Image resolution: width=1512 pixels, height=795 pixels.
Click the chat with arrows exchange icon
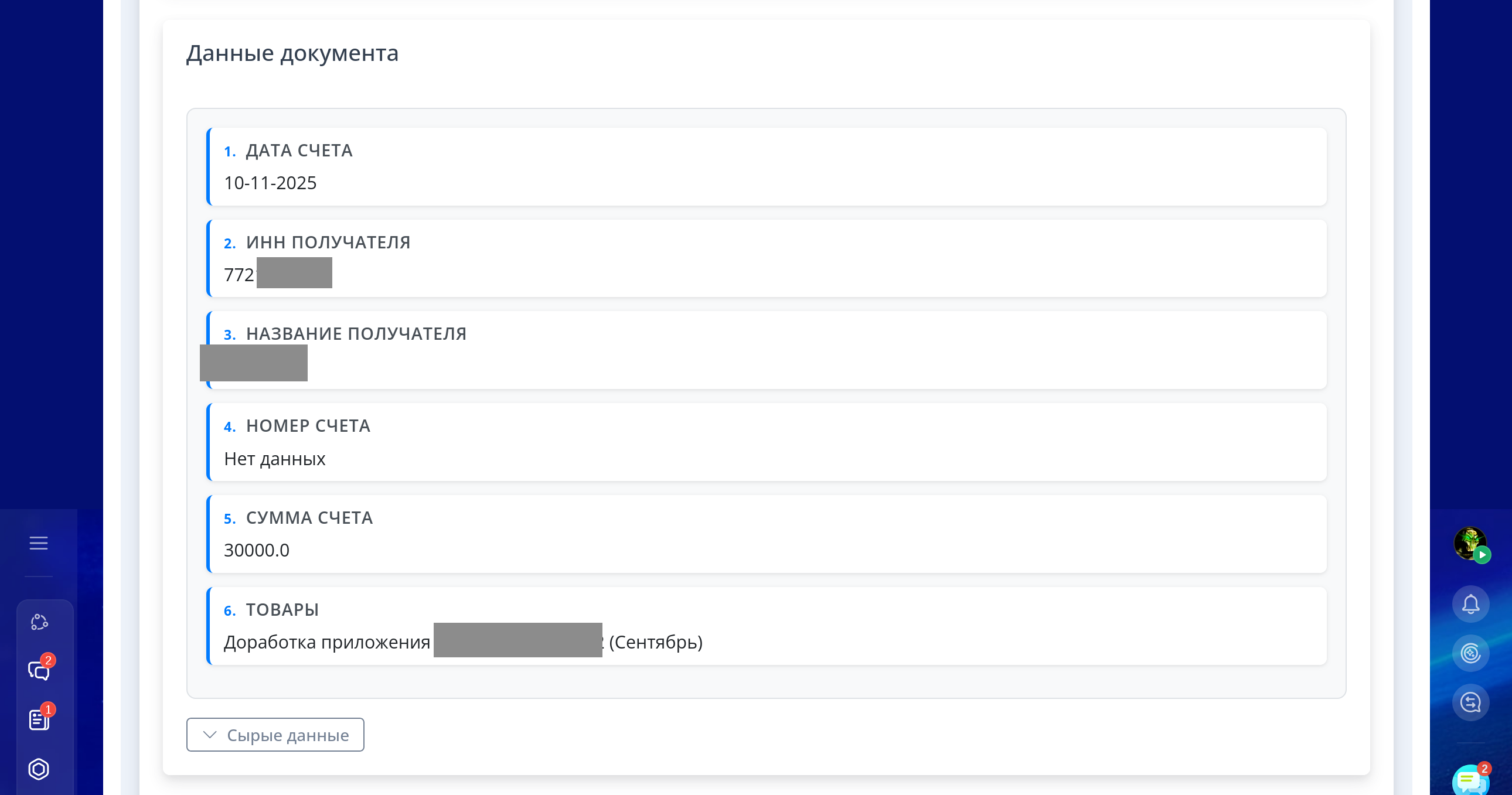click(x=1470, y=702)
